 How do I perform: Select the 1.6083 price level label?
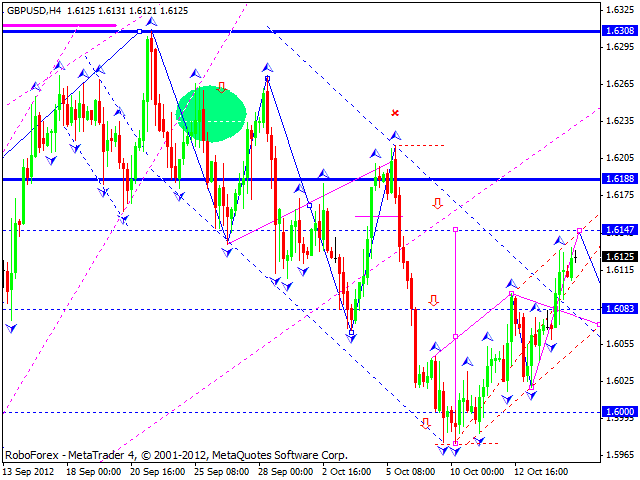pos(620,309)
